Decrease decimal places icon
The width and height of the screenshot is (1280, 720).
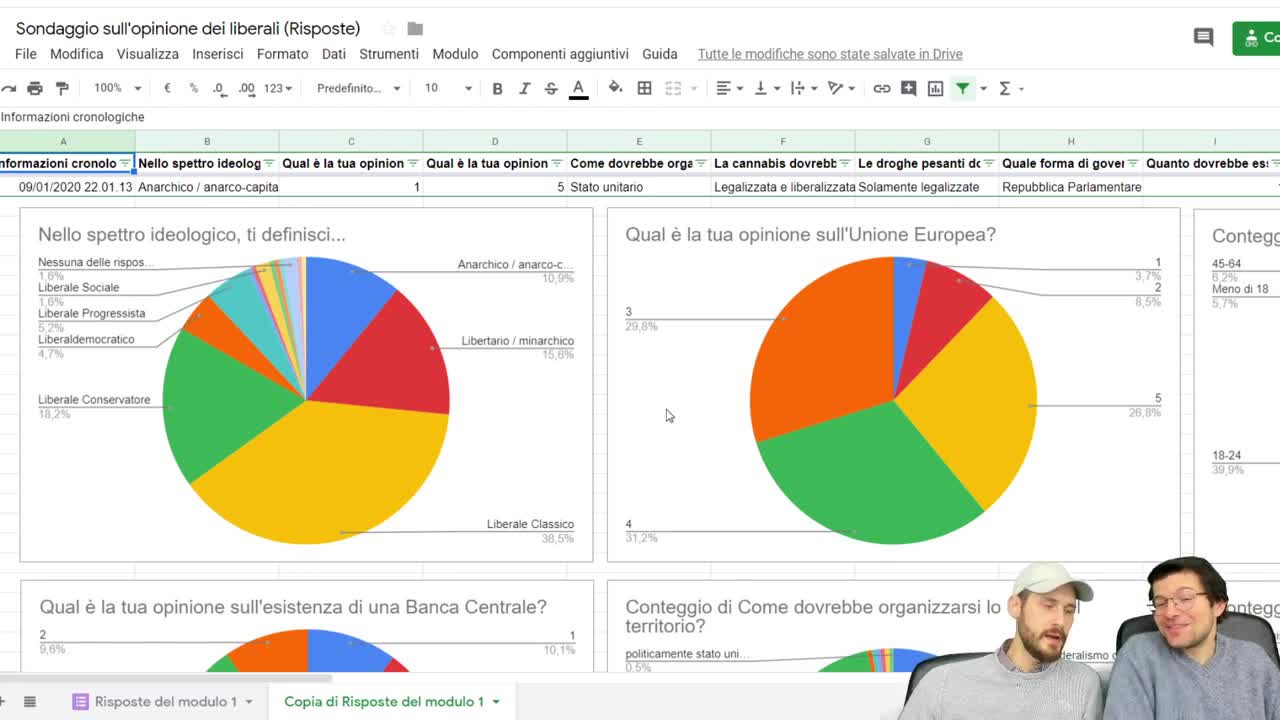coord(219,88)
